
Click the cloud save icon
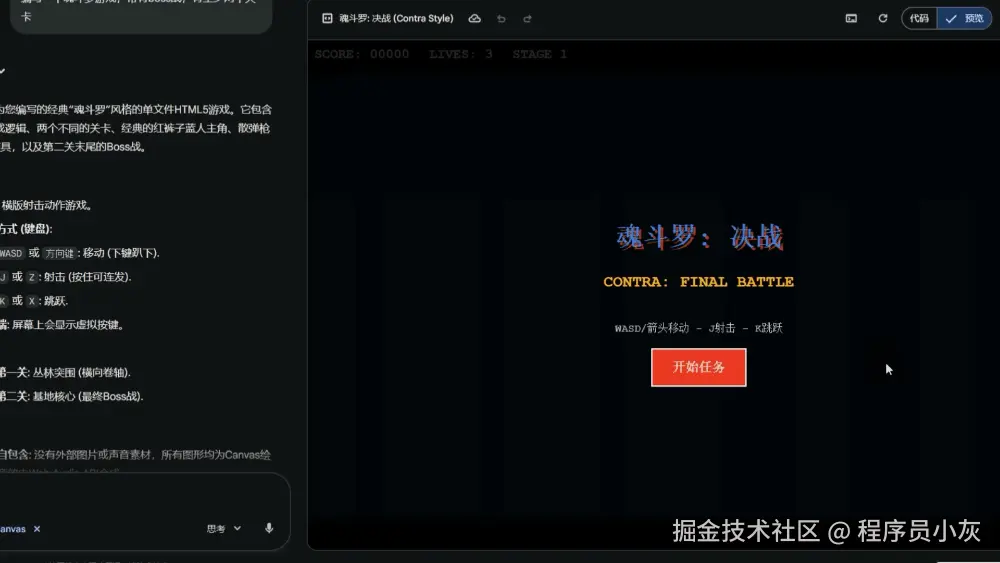tap(474, 18)
